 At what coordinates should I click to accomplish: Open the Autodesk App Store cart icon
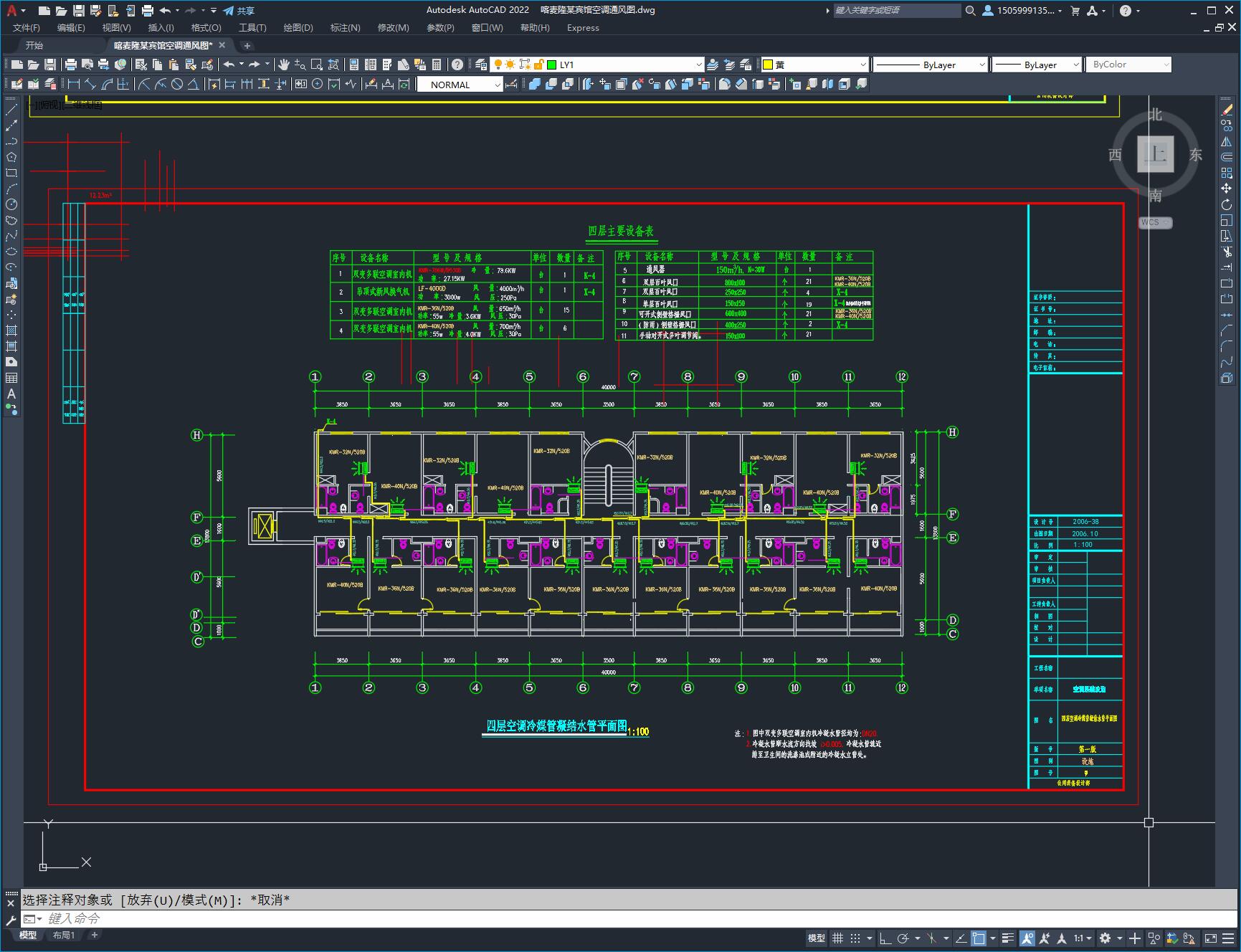[x=1075, y=11]
